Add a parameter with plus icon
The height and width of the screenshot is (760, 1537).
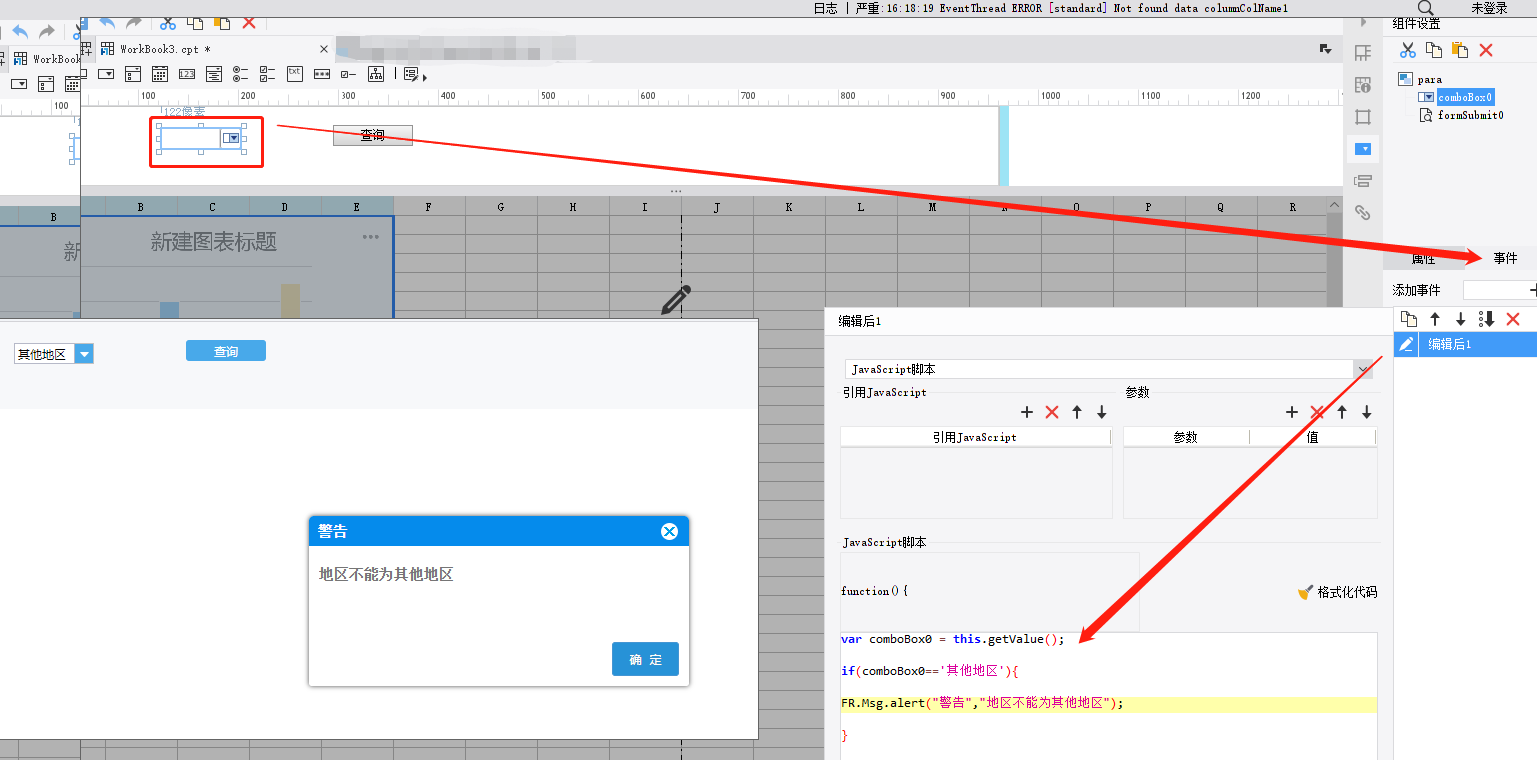1292,412
